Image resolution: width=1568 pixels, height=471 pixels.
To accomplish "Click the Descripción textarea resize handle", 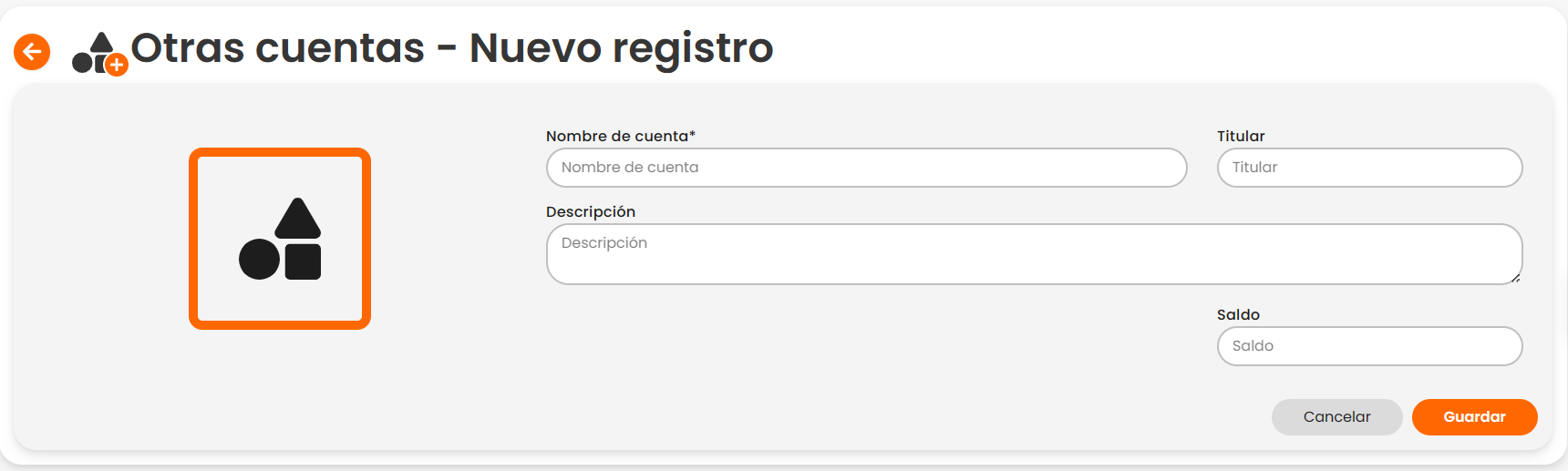I will click(x=1515, y=278).
